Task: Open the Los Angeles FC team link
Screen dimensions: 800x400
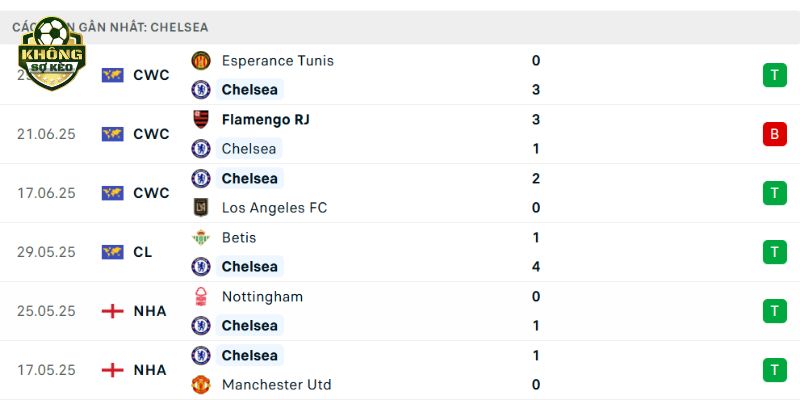Action: point(274,208)
